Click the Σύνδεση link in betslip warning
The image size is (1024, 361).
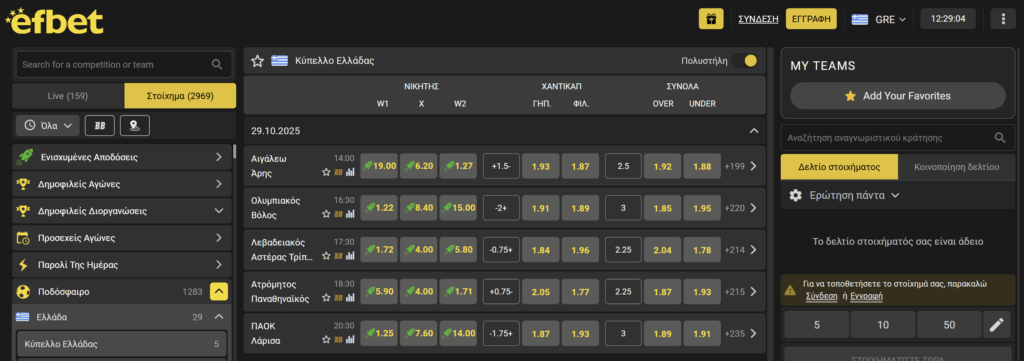pos(822,296)
